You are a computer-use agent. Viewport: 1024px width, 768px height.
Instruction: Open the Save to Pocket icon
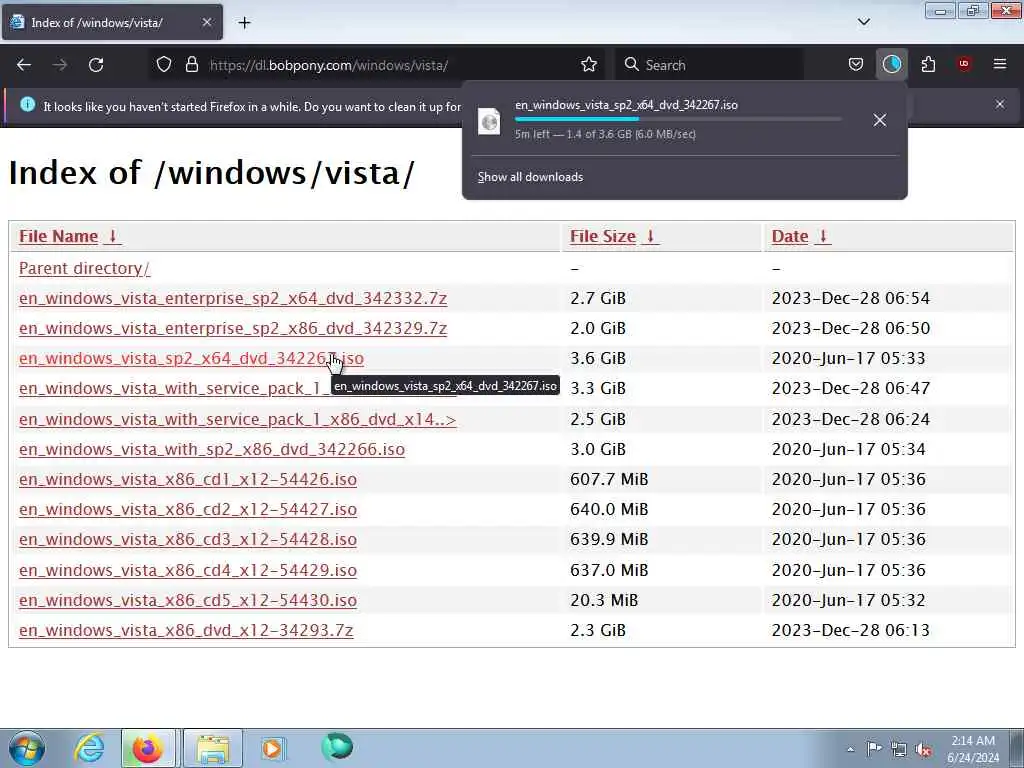856,65
